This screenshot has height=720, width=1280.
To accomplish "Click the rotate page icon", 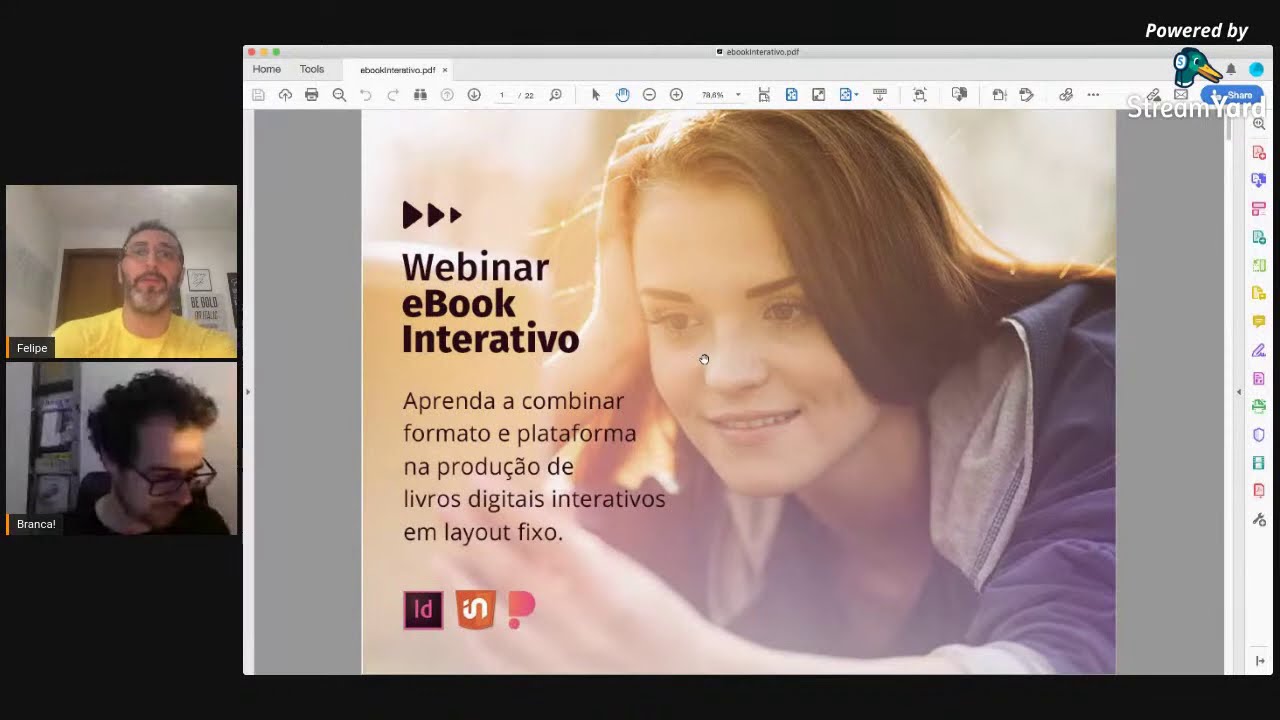I will tap(999, 95).
